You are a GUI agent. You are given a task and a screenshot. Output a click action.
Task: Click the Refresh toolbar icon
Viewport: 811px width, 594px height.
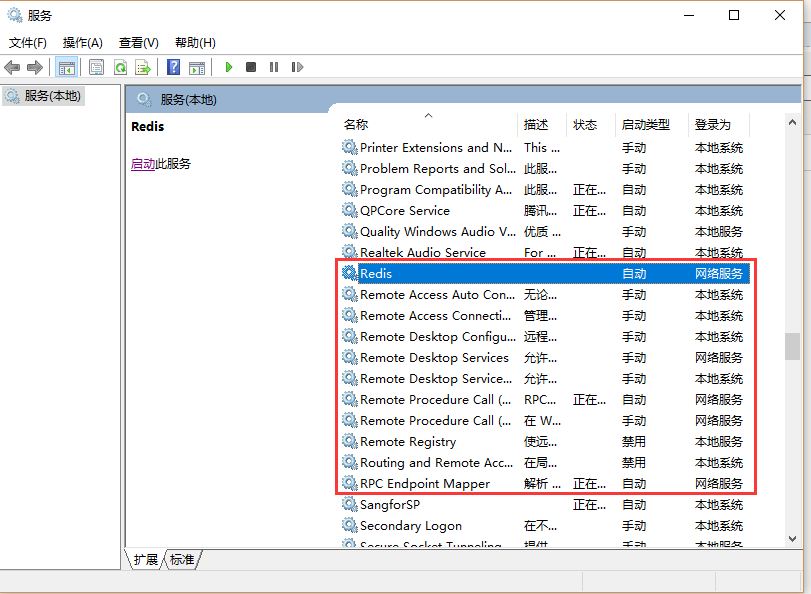(x=120, y=67)
